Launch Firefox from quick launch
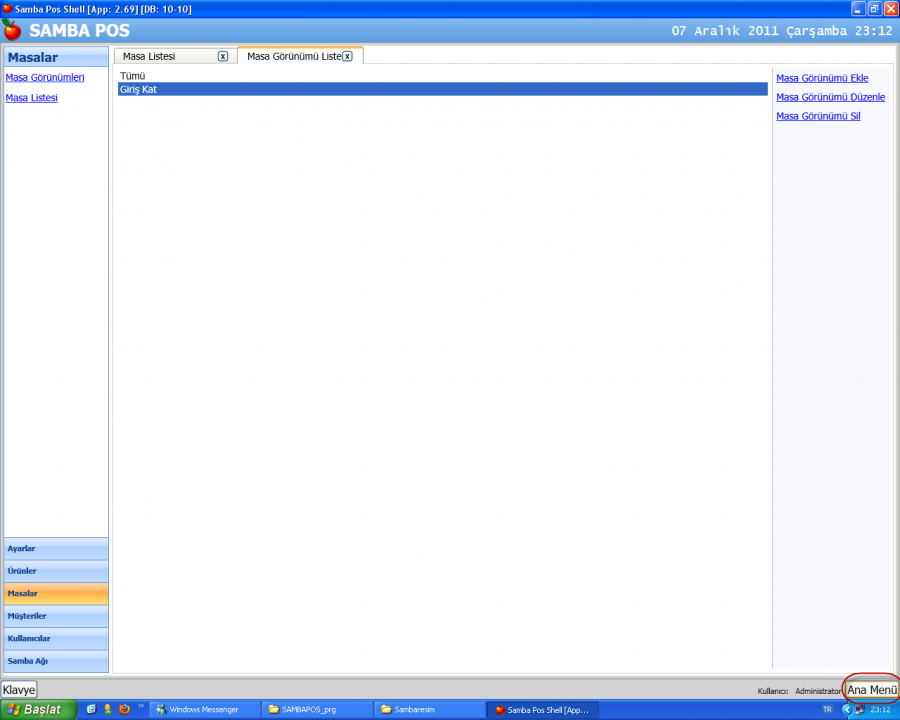 pos(124,709)
